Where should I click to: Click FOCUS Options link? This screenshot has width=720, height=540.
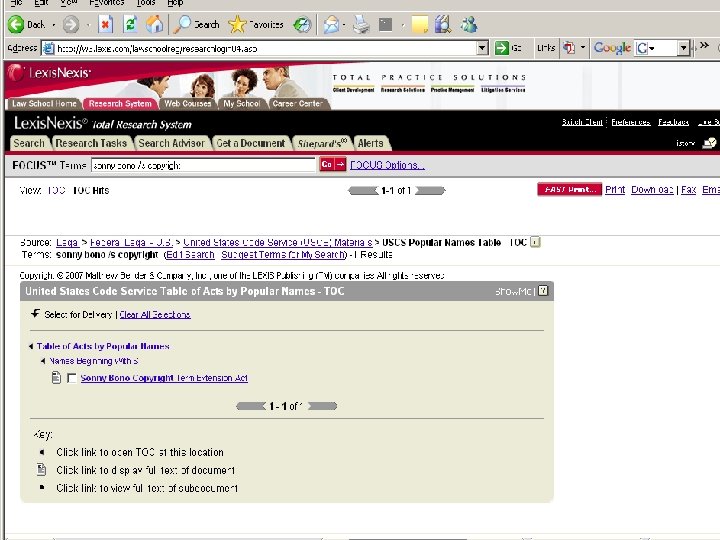click(x=387, y=165)
